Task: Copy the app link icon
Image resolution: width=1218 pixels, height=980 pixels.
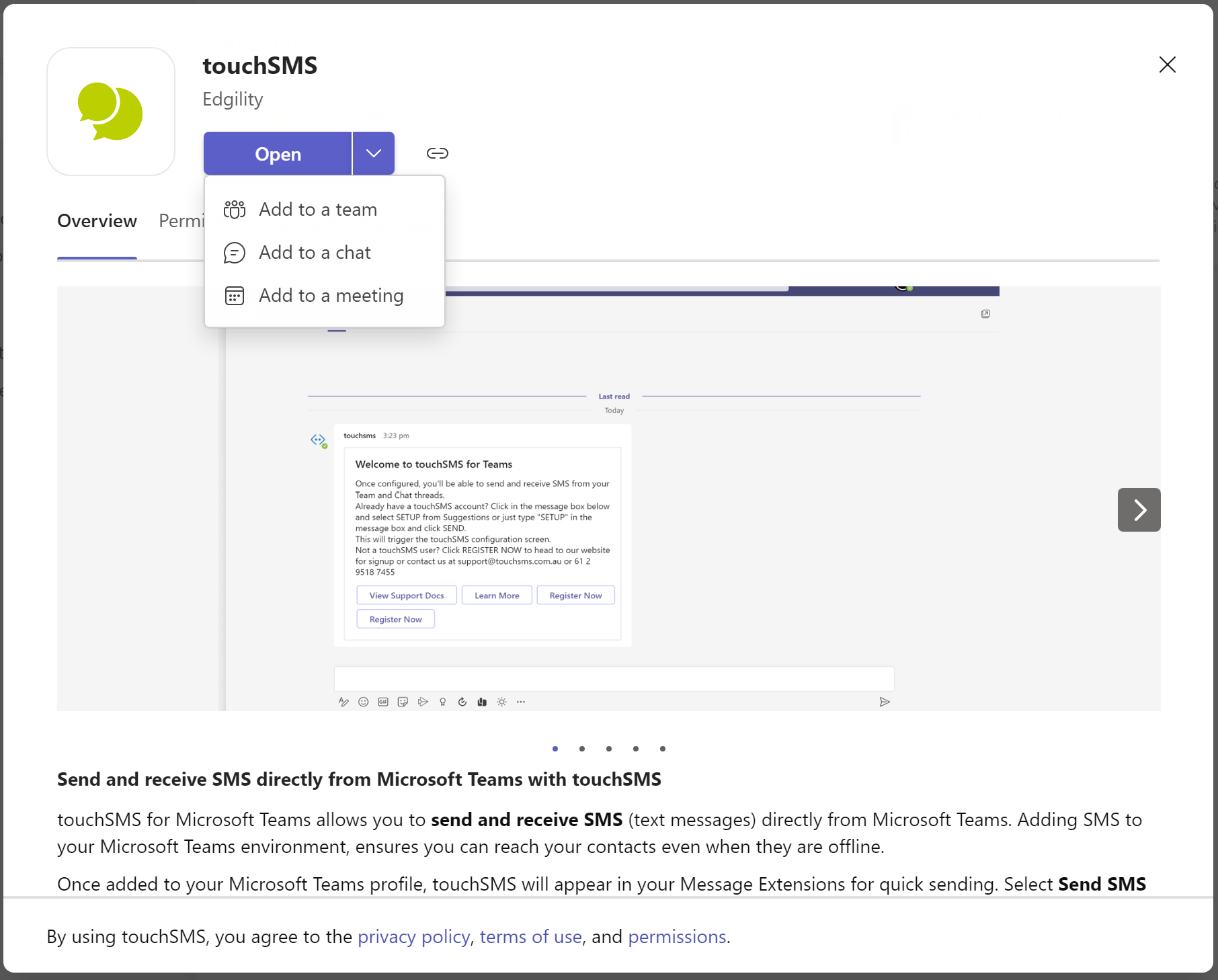Action: pos(438,153)
